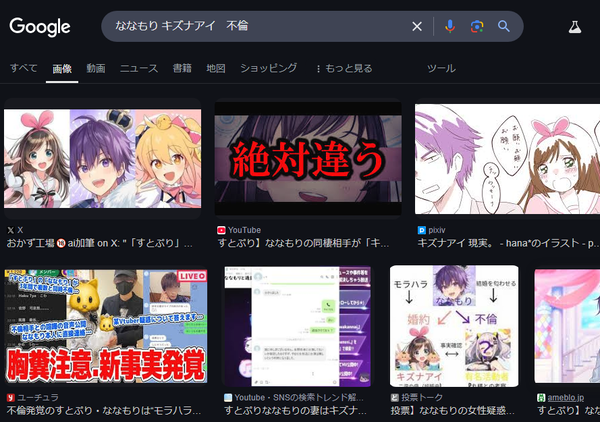
Task: Click the X source icon under first image
Action: click(x=11, y=230)
